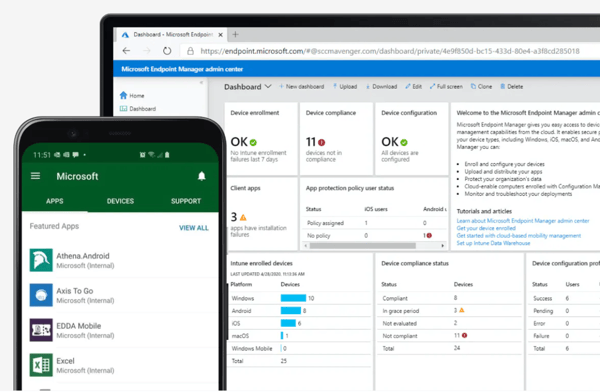Image resolution: width=600 pixels, height=392 pixels.
Task: Open the Device compliance tile
Action: tap(336, 139)
